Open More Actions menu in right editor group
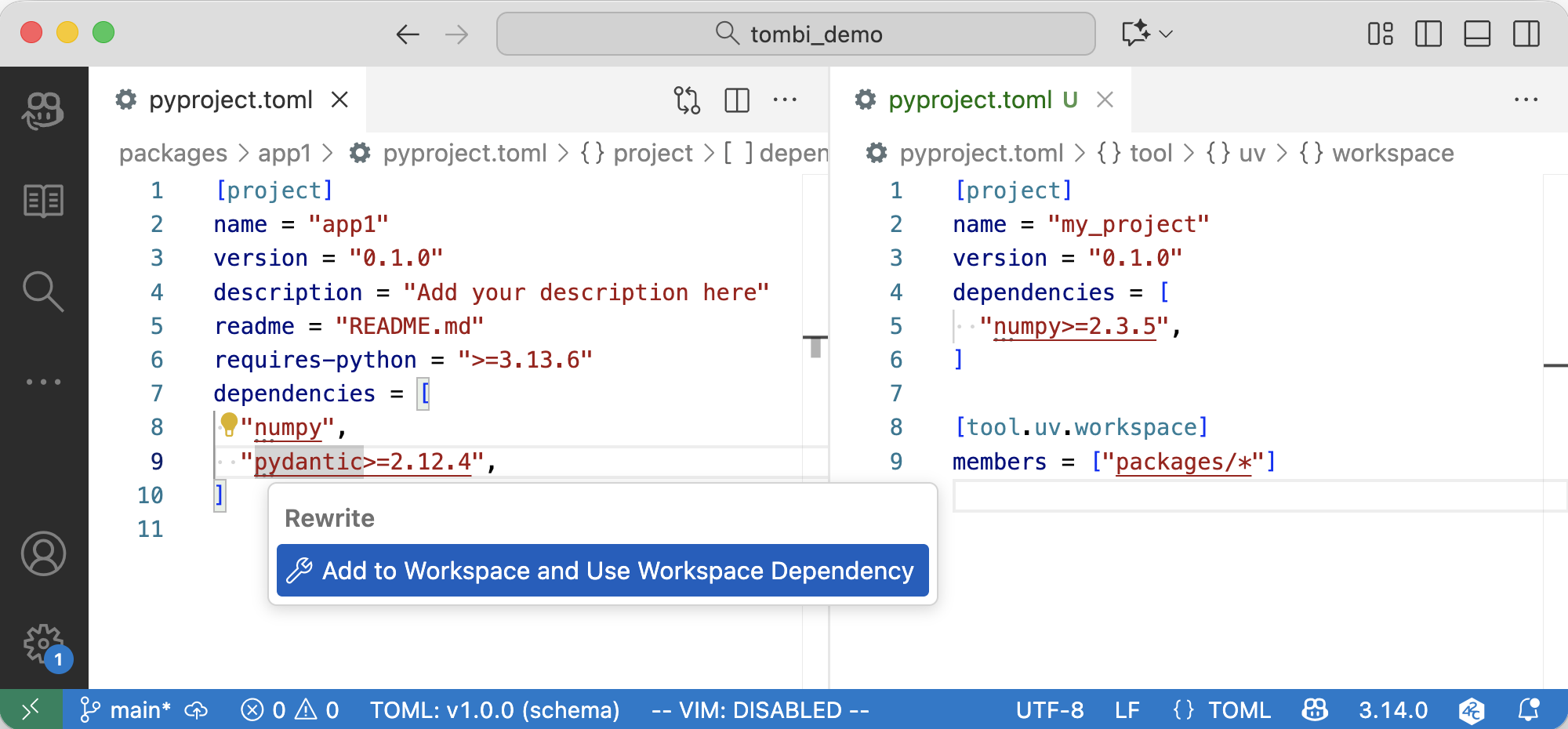The width and height of the screenshot is (1568, 729). pos(1526,100)
